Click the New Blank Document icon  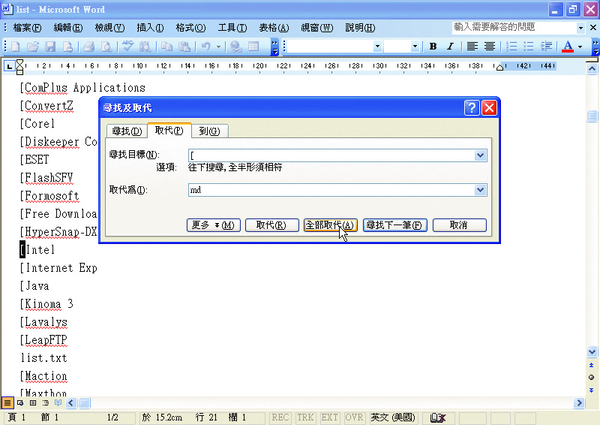(16, 47)
